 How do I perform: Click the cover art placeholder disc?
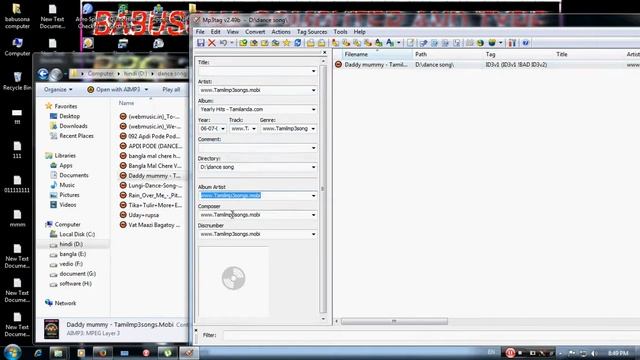(x=233, y=278)
